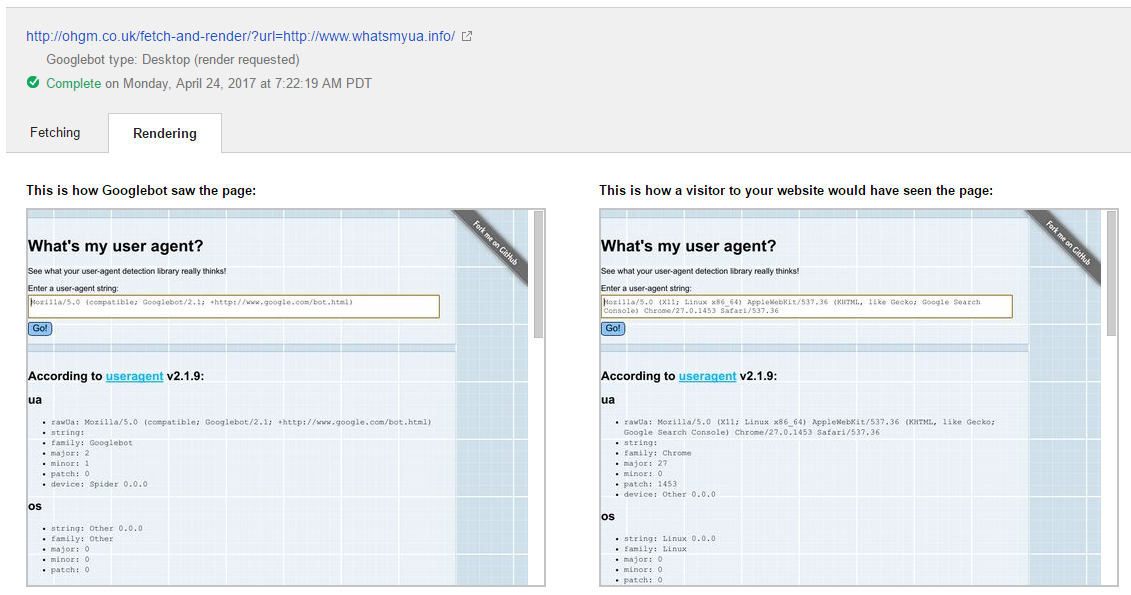The height and width of the screenshot is (595, 1131).
Task: Click the green Complete checkmark icon
Action: [x=33, y=83]
